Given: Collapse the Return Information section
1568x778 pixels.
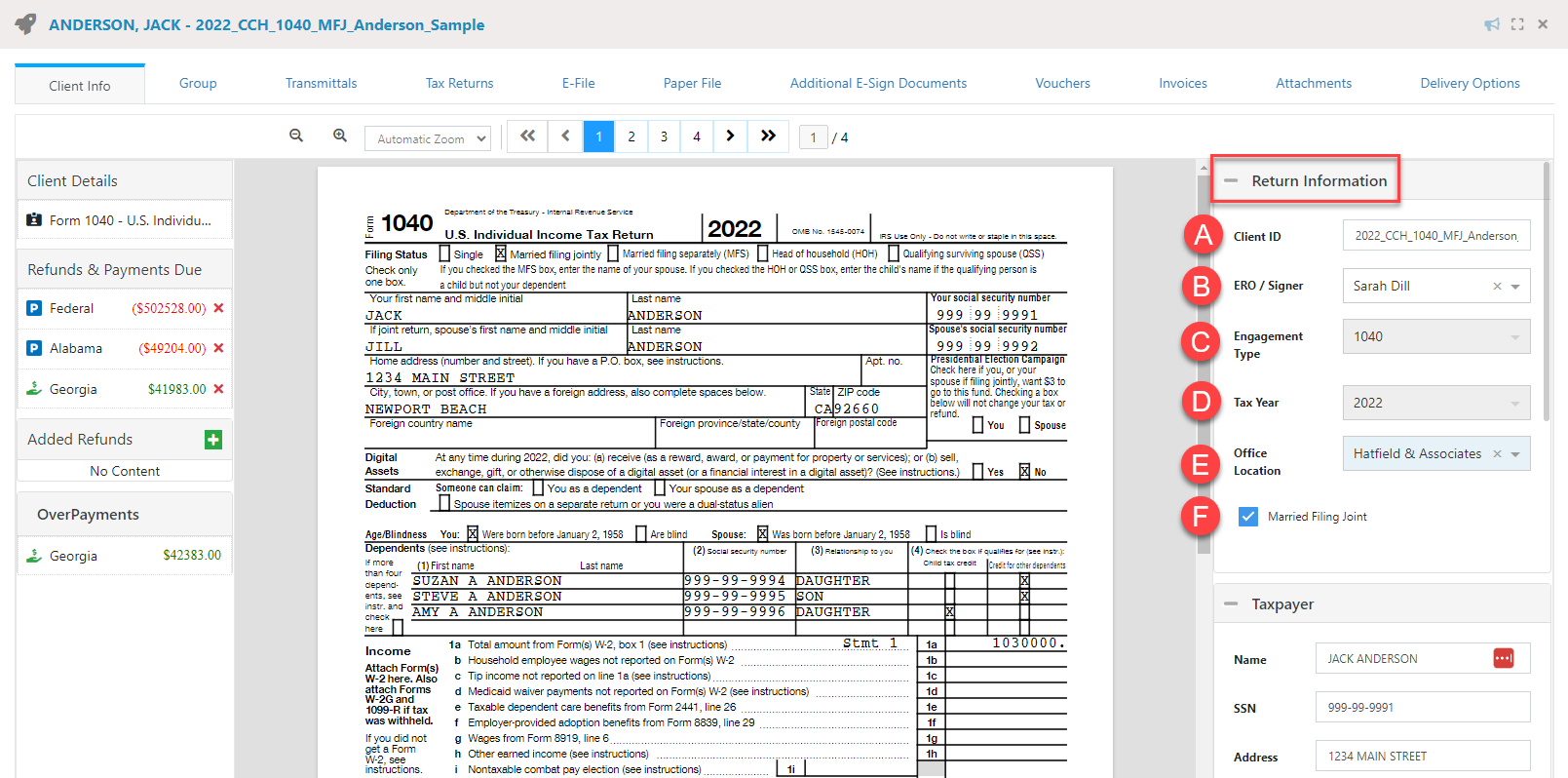Looking at the screenshot, I should pyautogui.click(x=1231, y=180).
